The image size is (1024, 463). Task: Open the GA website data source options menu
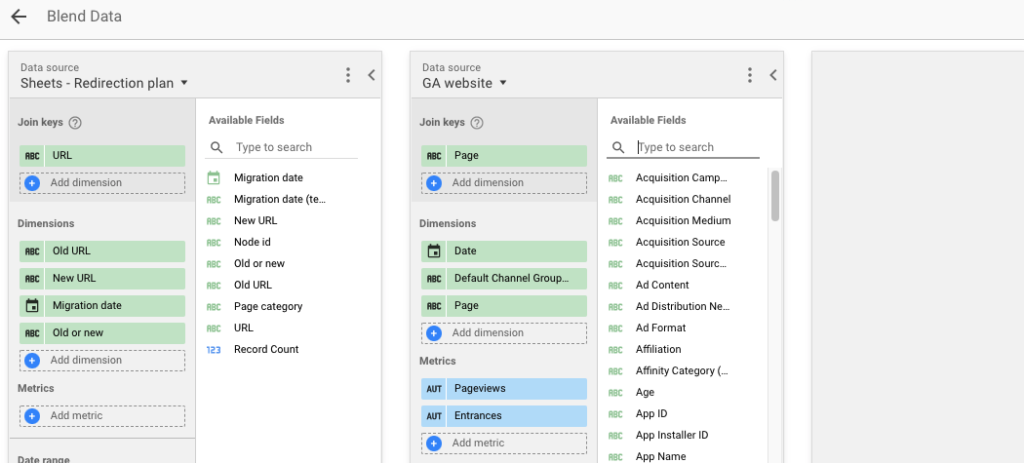pos(750,75)
